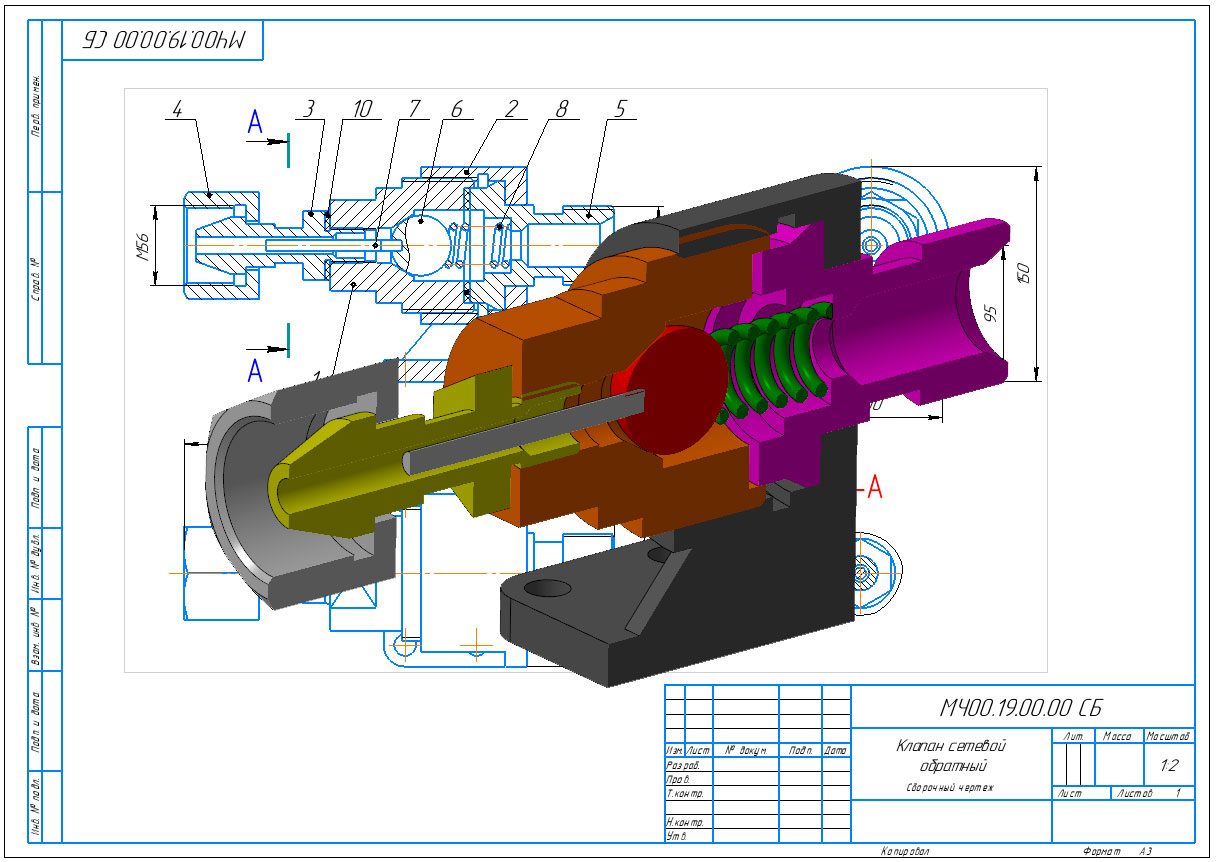Select the Сборочный чертеж subtitle text

tap(951, 788)
